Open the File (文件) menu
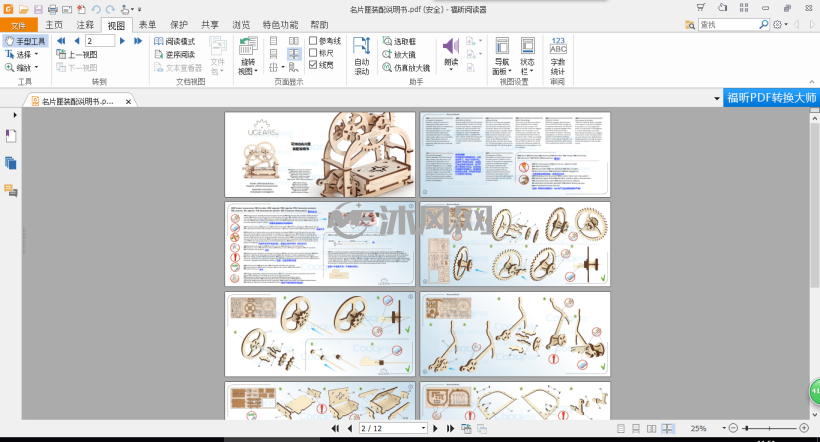 19,25
